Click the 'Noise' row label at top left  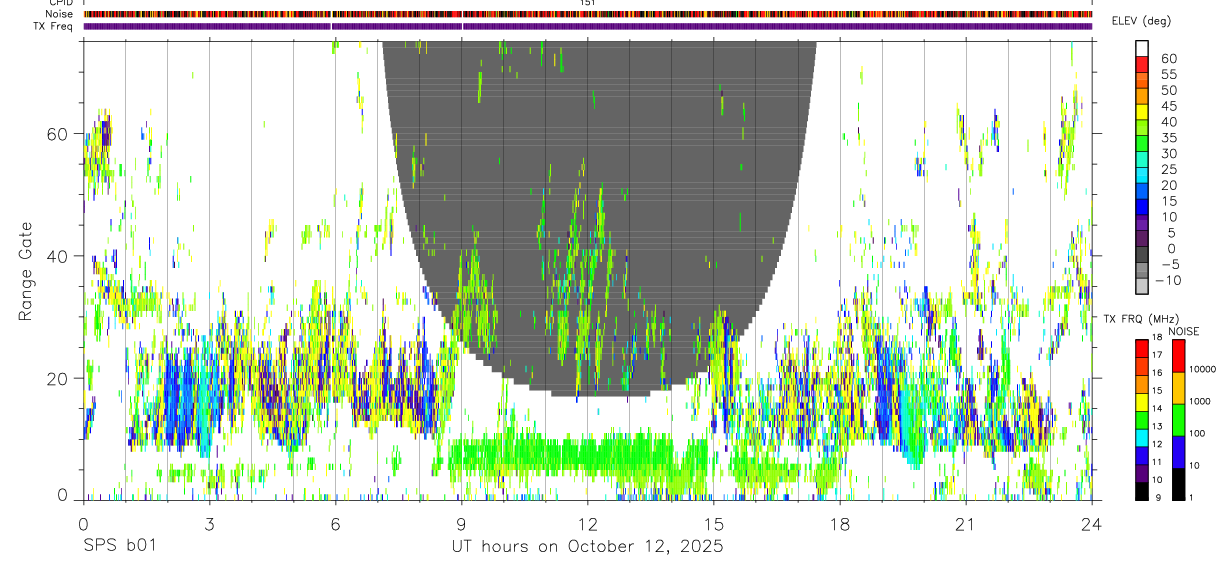60,14
